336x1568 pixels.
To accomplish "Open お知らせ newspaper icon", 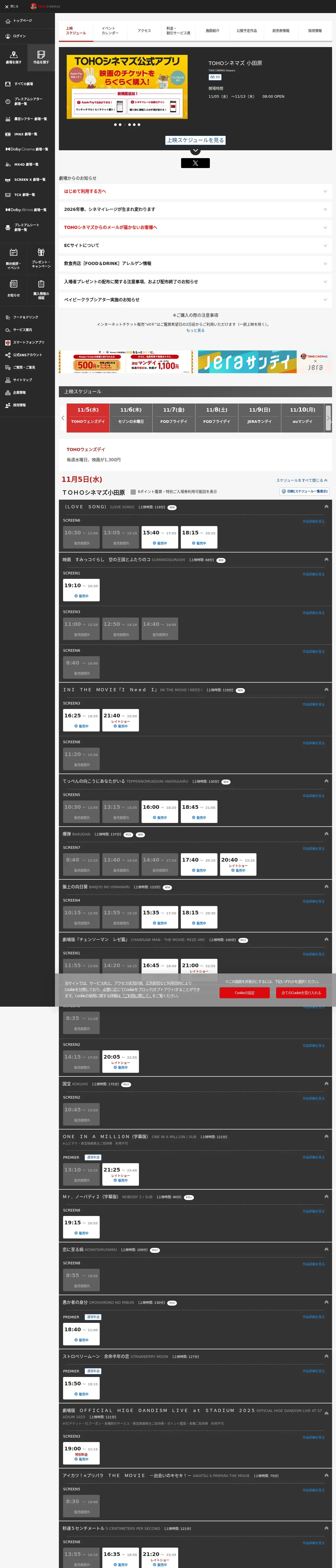I will tap(13, 284).
